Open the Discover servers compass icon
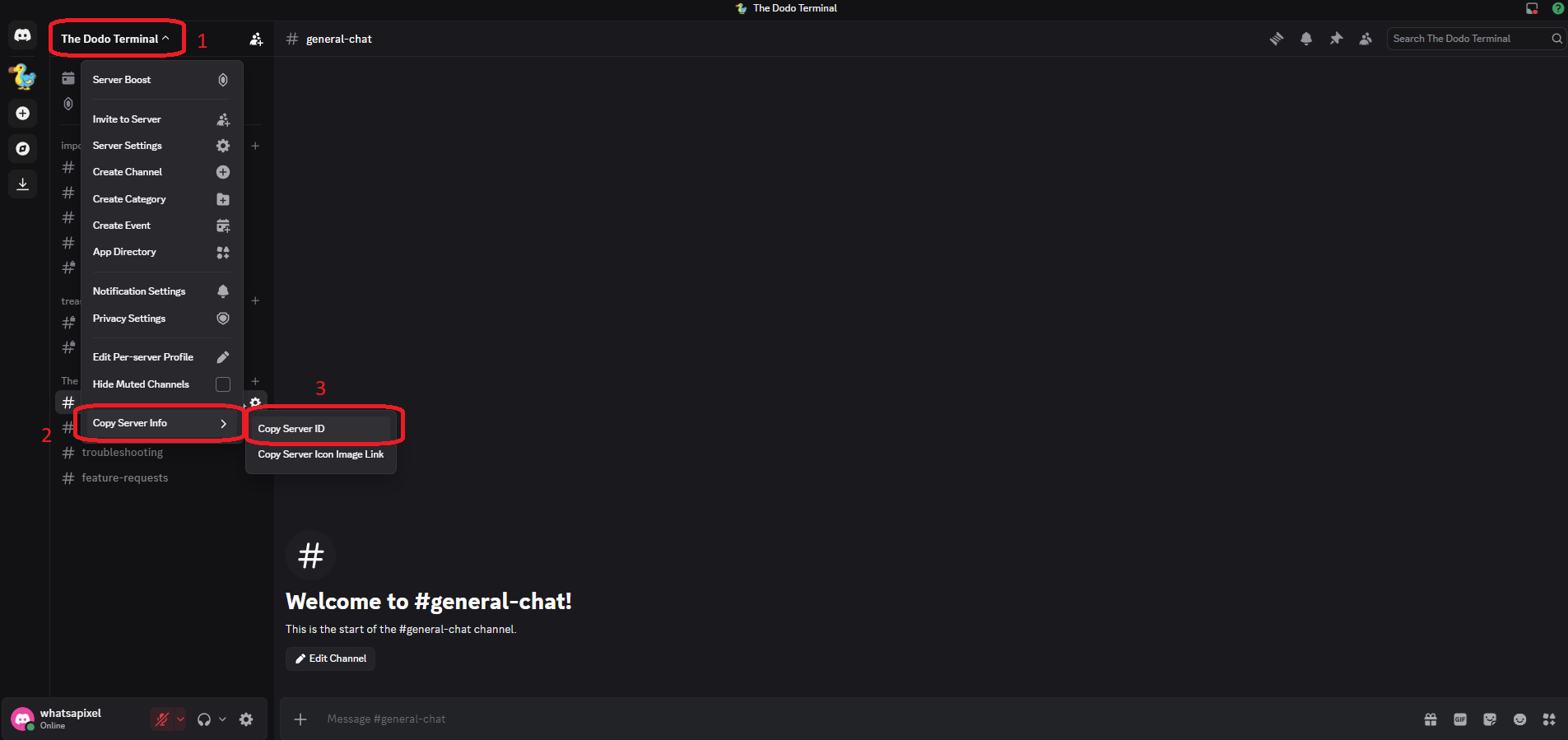Image resolution: width=1568 pixels, height=740 pixels. point(23,149)
